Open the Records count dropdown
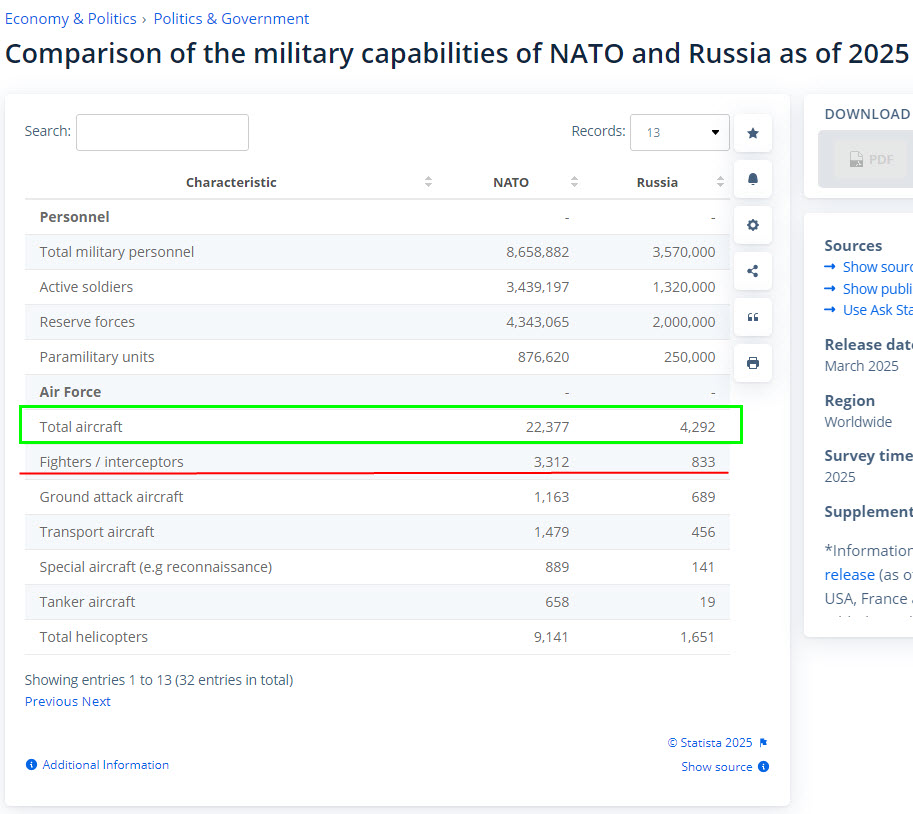Image resolution: width=913 pixels, height=814 pixels. coord(679,132)
